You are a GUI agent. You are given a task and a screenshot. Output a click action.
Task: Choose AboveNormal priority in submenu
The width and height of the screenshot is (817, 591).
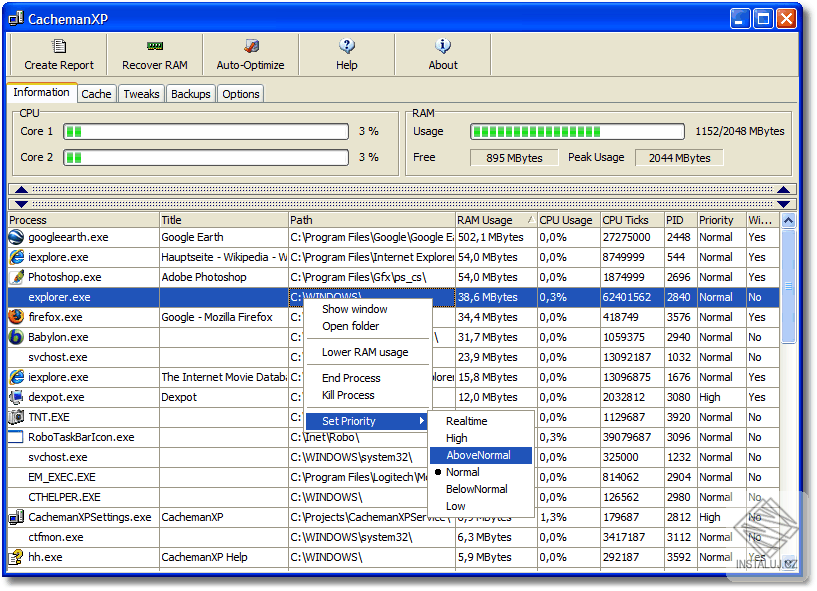[x=478, y=455]
